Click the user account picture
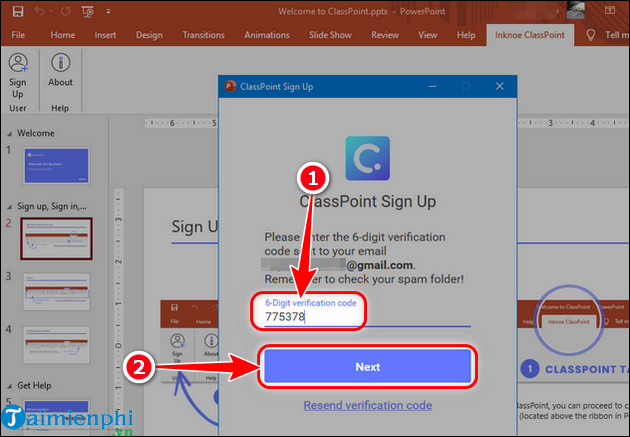Image resolution: width=630 pixels, height=437 pixels. [575, 10]
